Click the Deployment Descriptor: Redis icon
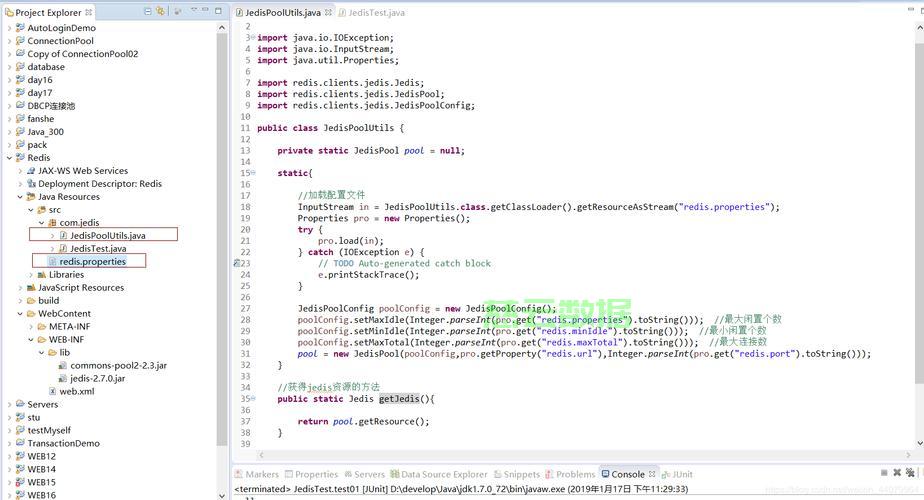Screen dimensions: 924x500 31,183
